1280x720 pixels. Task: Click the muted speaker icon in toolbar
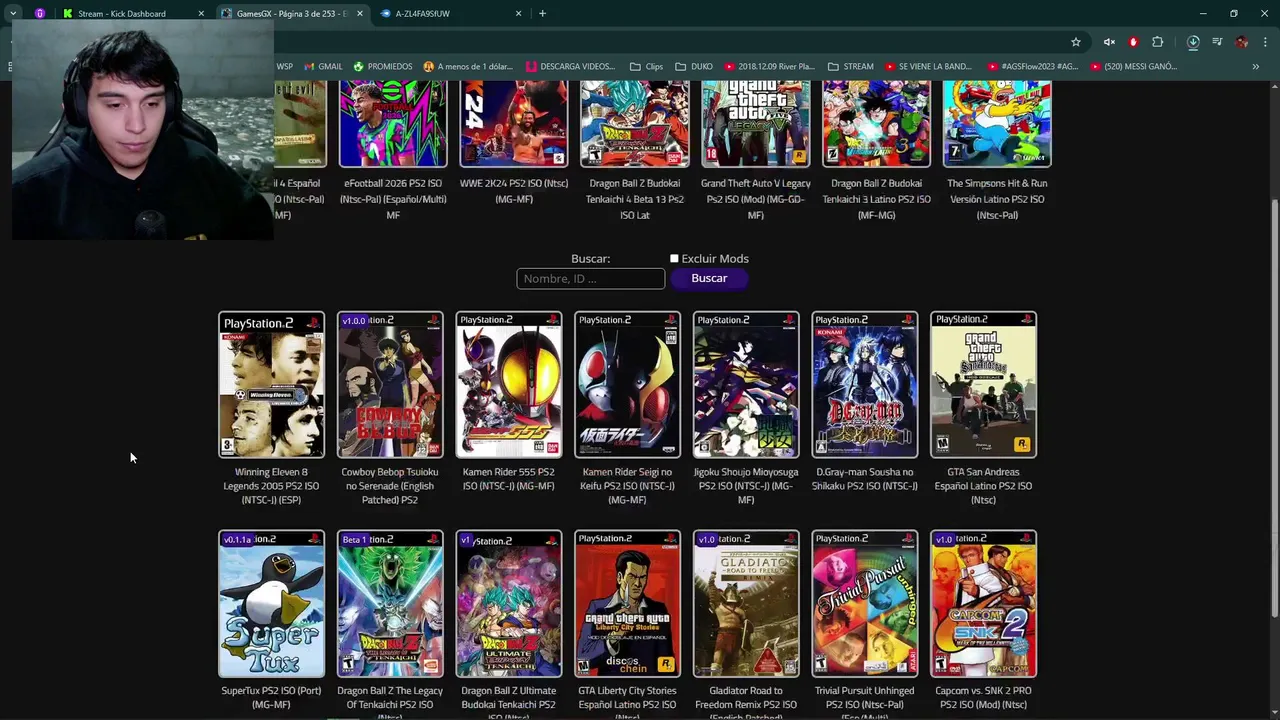[x=1109, y=42]
